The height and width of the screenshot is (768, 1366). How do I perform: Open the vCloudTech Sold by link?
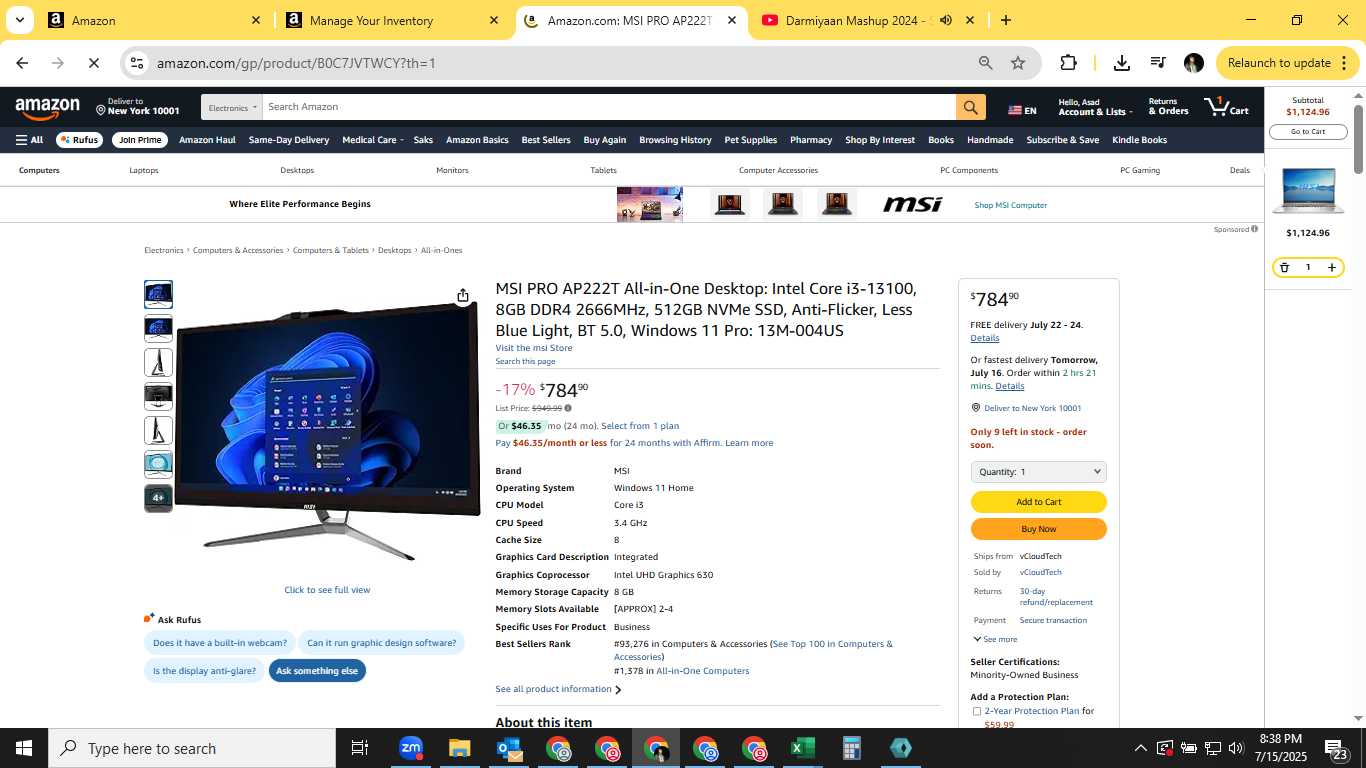pyautogui.click(x=1041, y=572)
